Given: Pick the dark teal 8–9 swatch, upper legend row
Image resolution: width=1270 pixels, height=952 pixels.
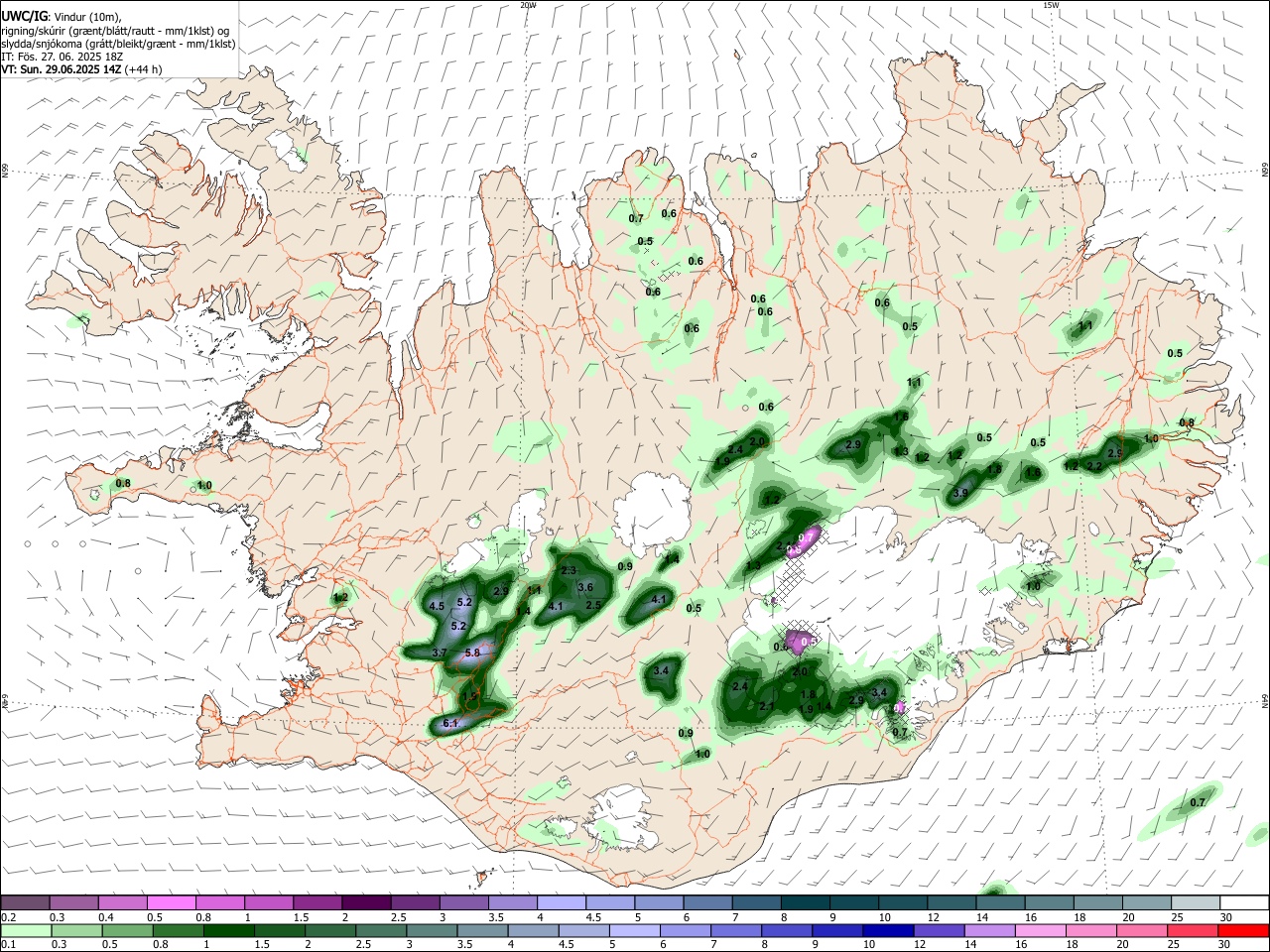Looking at the screenshot, I should tap(805, 903).
